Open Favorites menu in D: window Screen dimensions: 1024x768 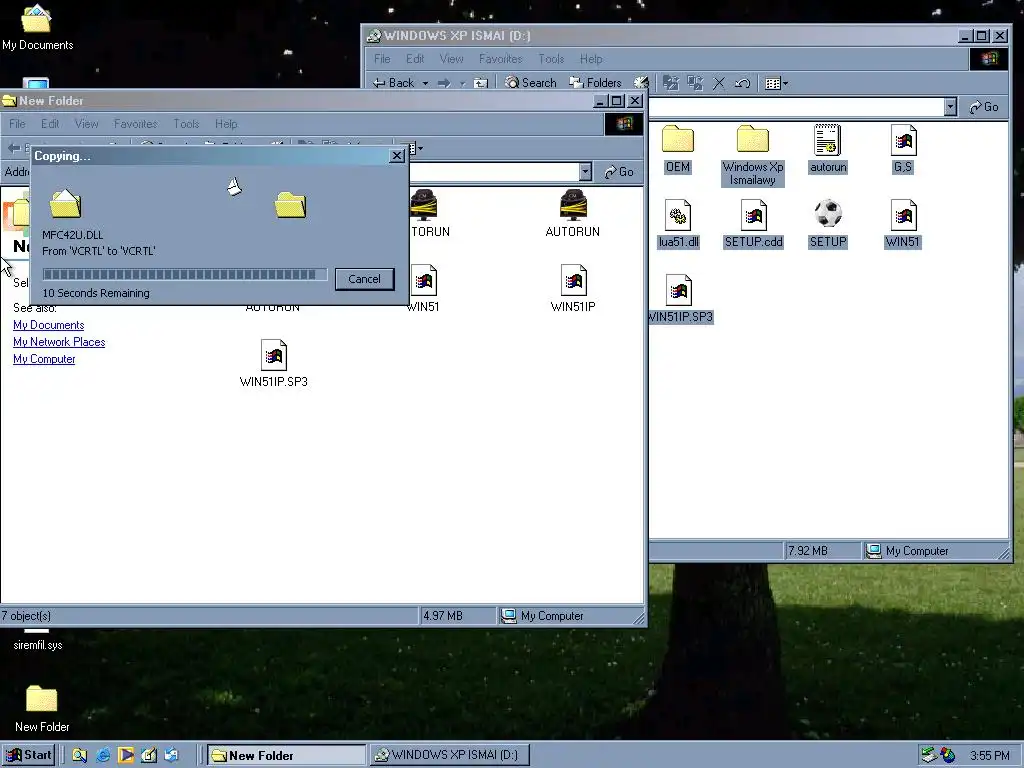pyautogui.click(x=501, y=59)
